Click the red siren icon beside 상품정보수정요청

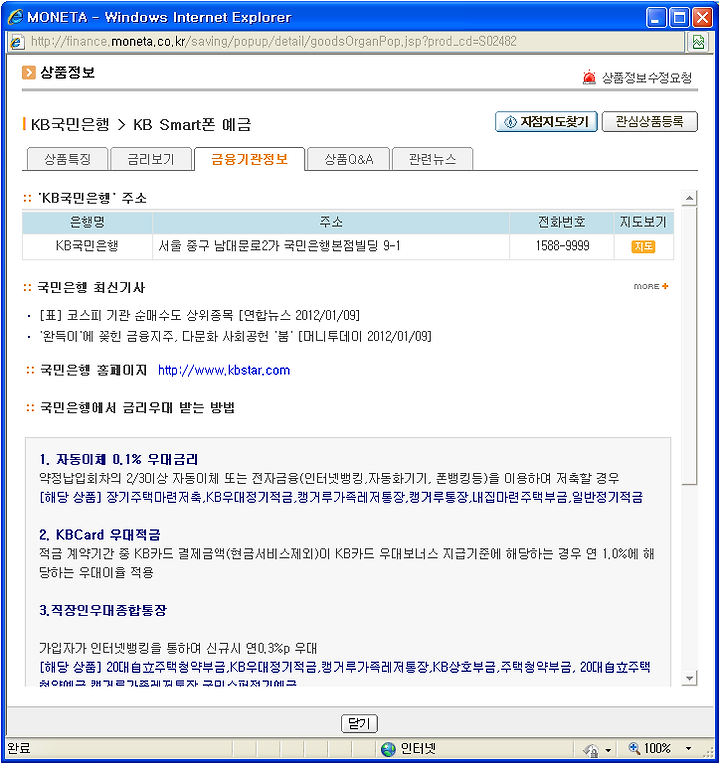tap(589, 77)
